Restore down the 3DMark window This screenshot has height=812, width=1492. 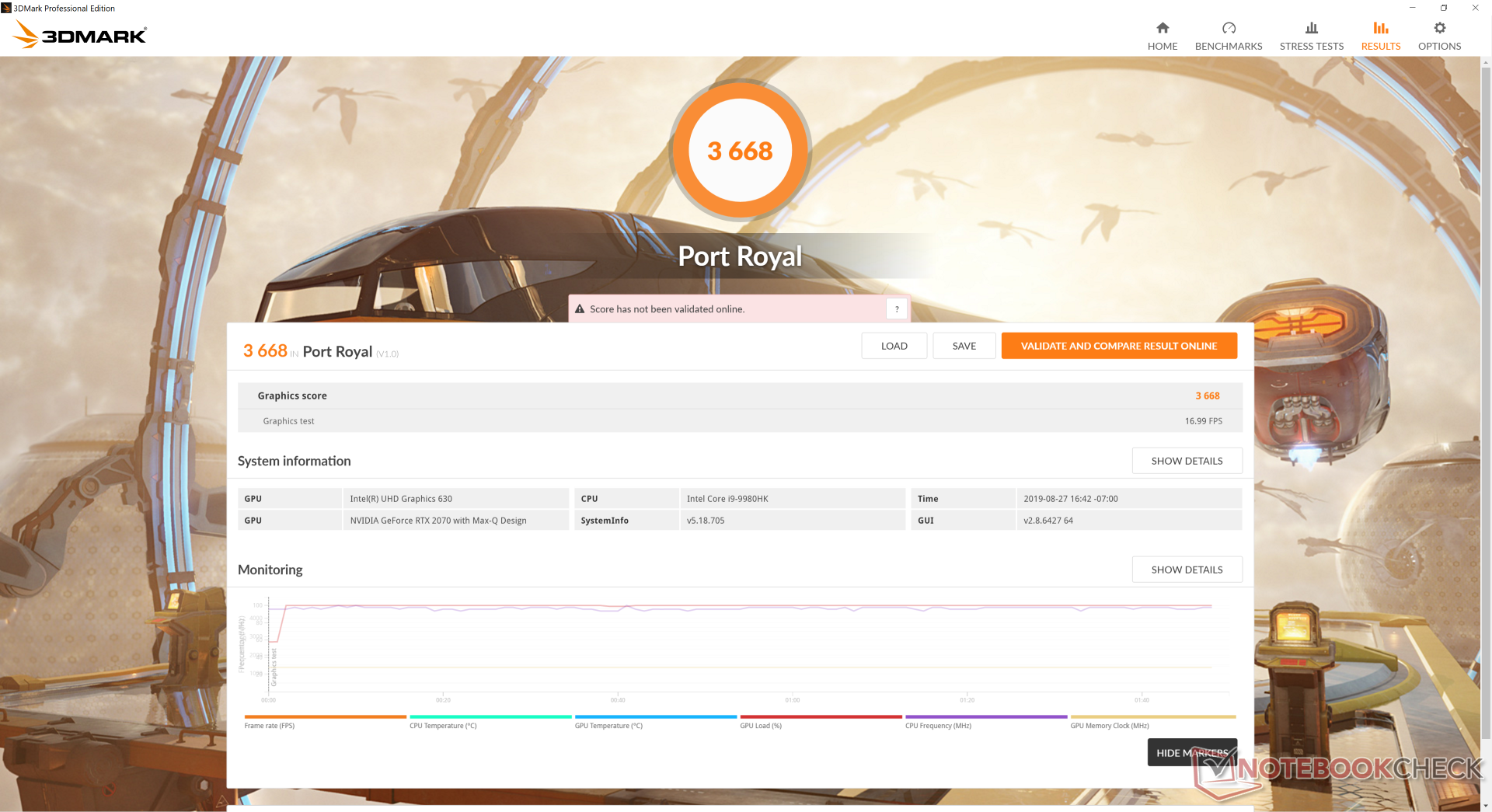coord(1444,8)
